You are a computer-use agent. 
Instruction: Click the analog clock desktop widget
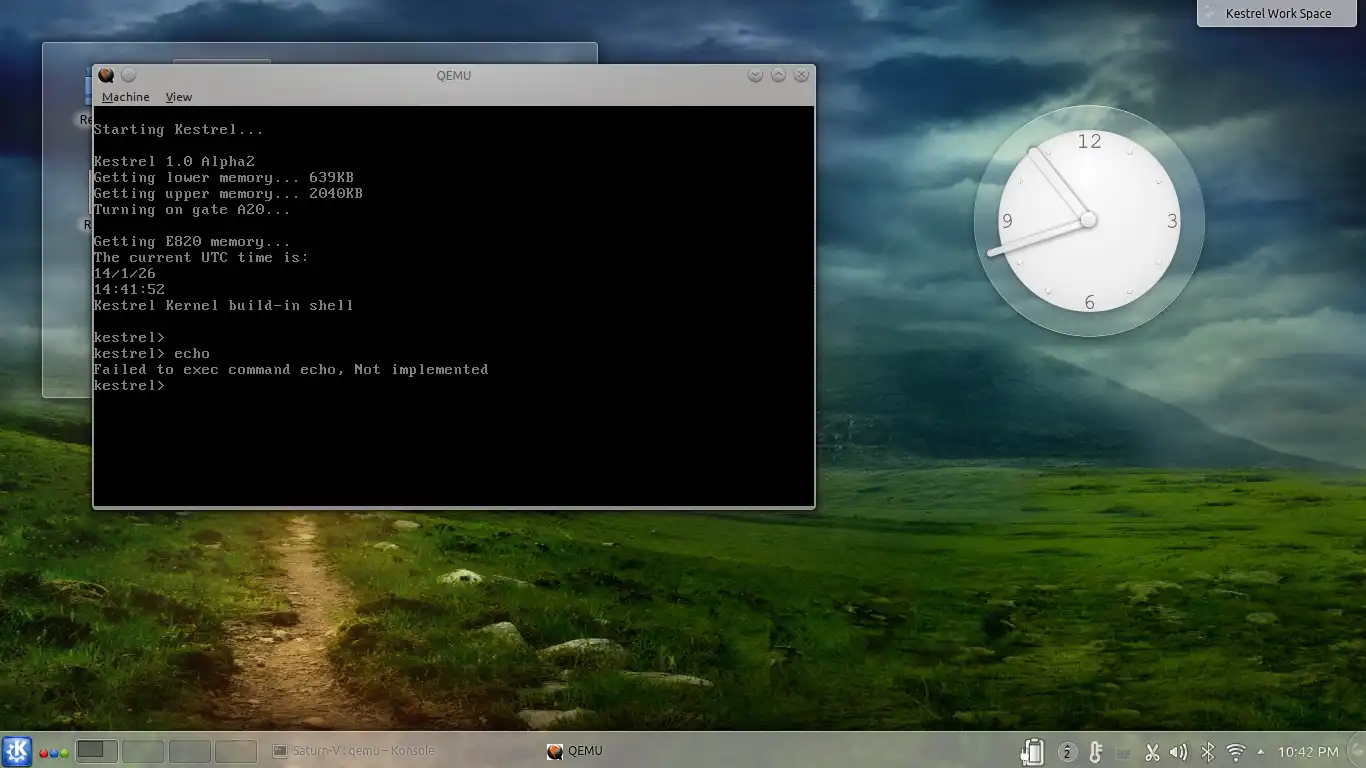point(1088,220)
